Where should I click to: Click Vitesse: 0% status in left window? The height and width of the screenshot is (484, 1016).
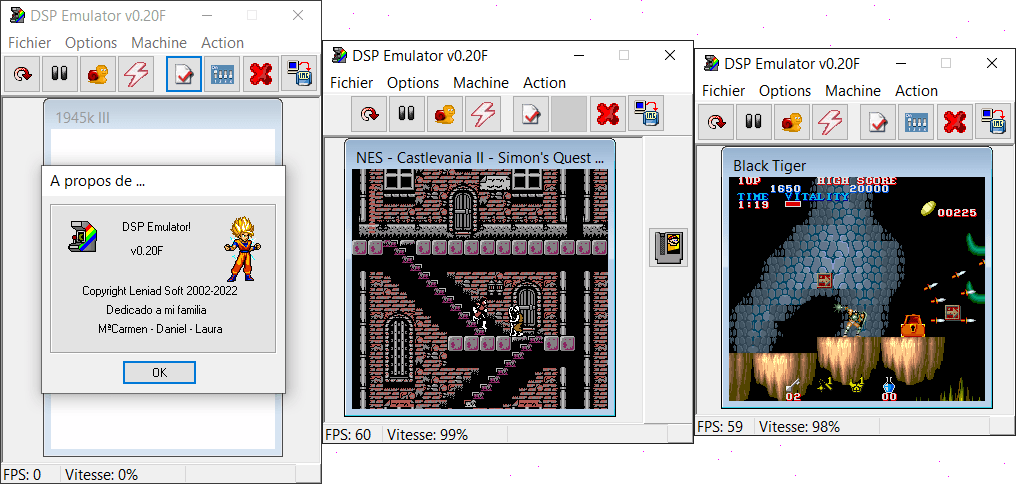[102, 475]
